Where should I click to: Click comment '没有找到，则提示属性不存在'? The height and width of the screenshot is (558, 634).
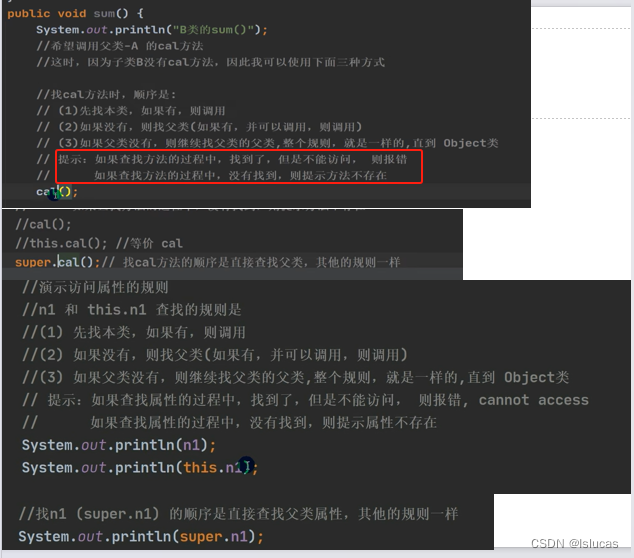pos(263,423)
